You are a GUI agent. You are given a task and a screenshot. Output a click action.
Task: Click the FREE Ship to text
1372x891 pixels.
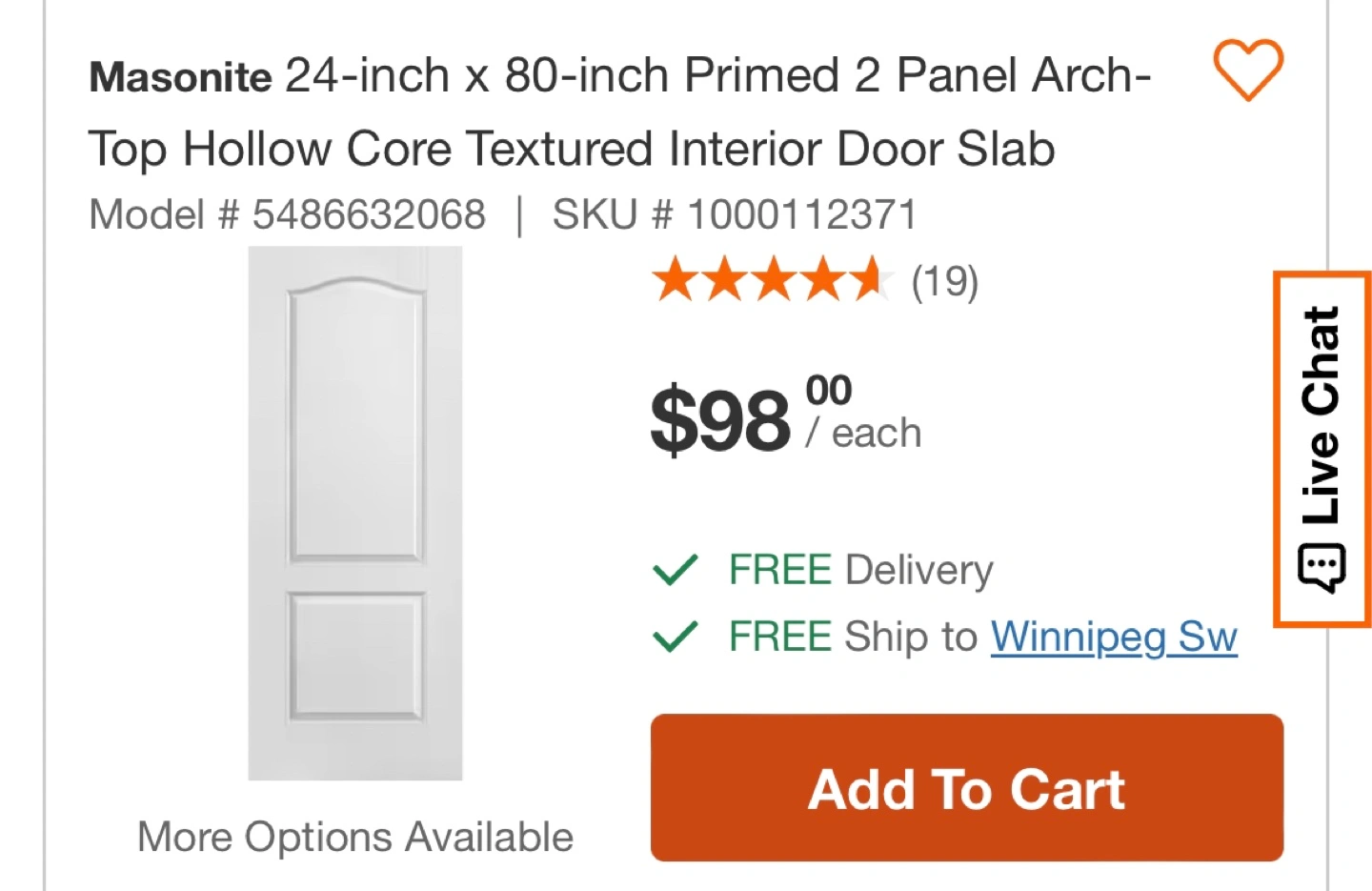[853, 637]
